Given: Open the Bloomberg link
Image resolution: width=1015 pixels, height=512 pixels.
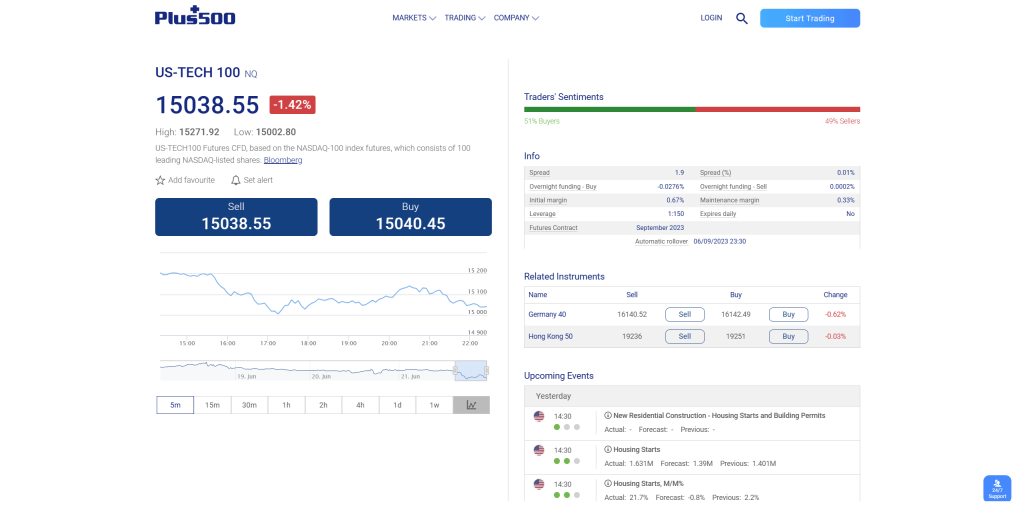Looking at the screenshot, I should tap(283, 160).
